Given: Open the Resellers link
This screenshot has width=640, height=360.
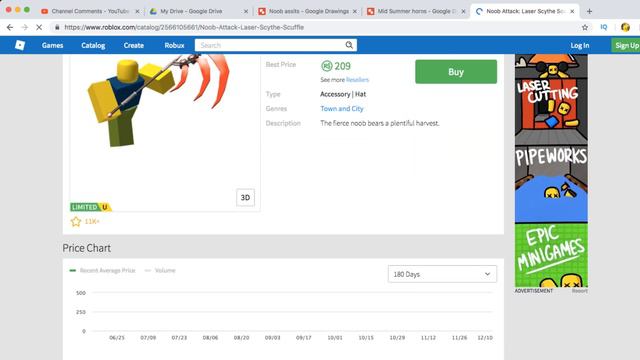Looking at the screenshot, I should coord(358,80).
